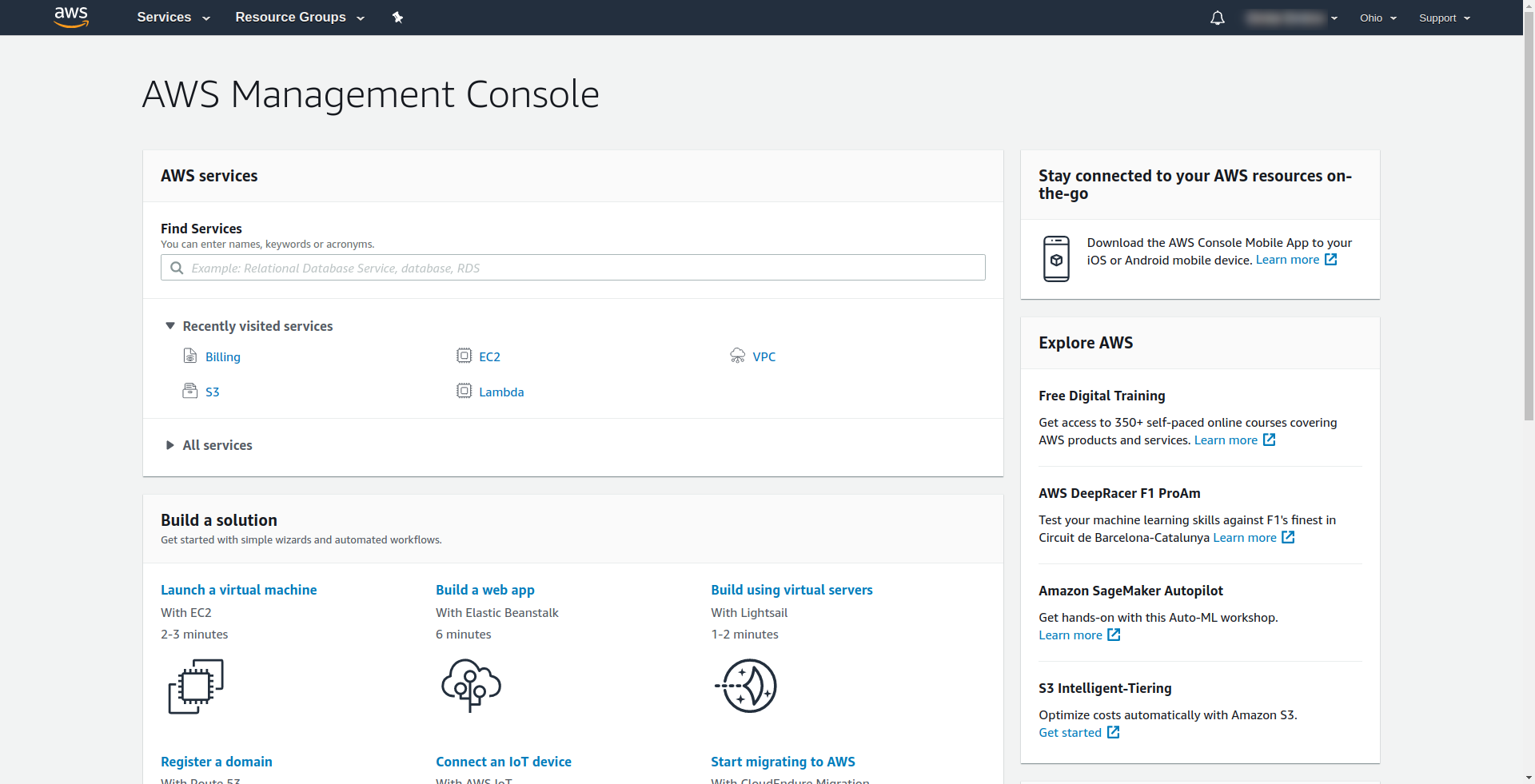This screenshot has height=784, width=1535.
Task: Open the Support dropdown menu
Action: [1444, 18]
